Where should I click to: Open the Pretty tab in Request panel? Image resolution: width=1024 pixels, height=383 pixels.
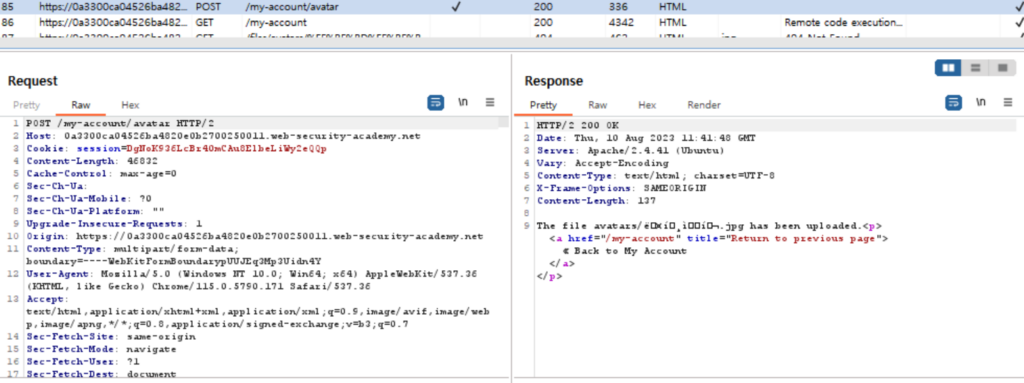26,105
